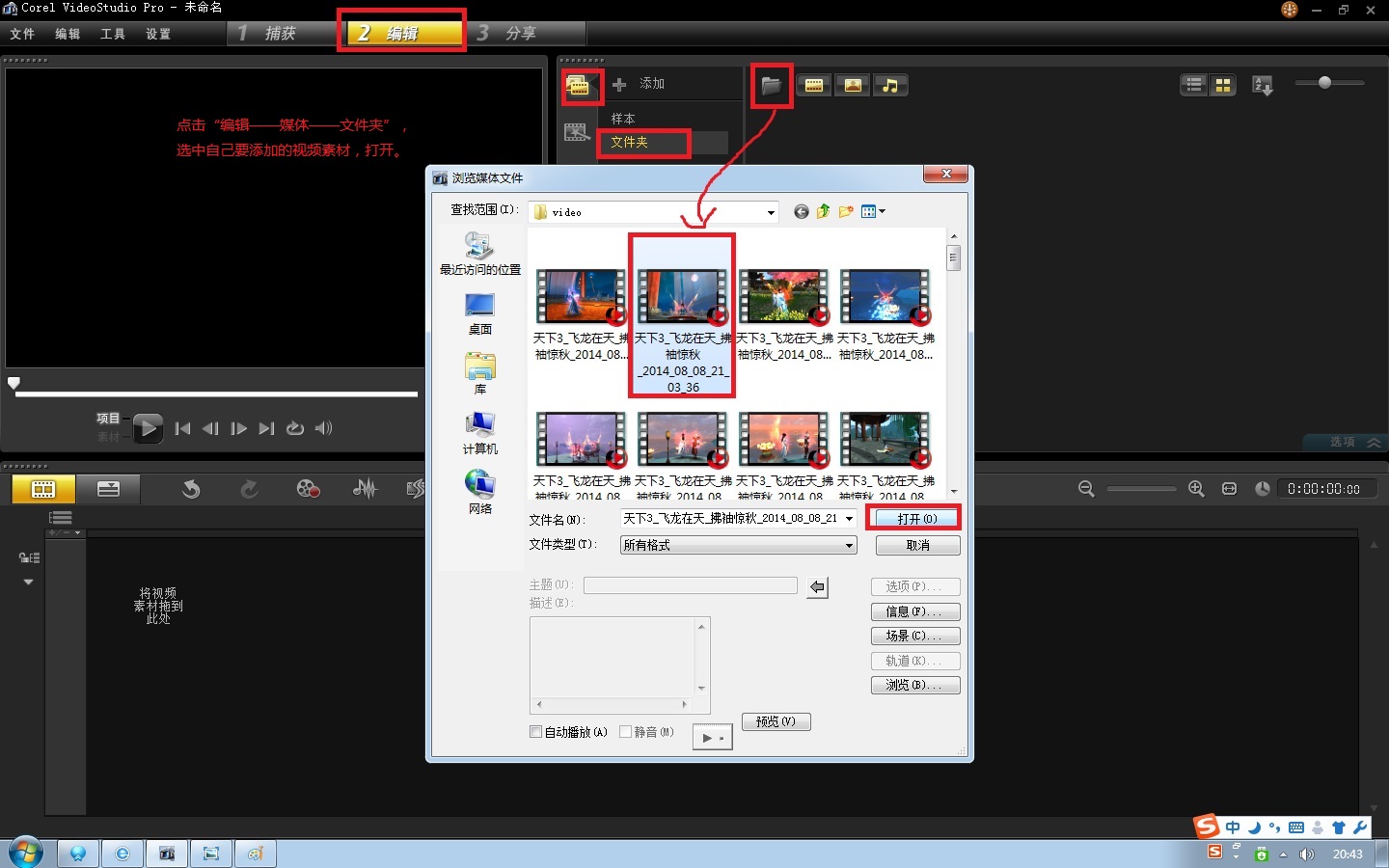Switch the library to thumbnail view
The image size is (1389, 868).
(1223, 85)
